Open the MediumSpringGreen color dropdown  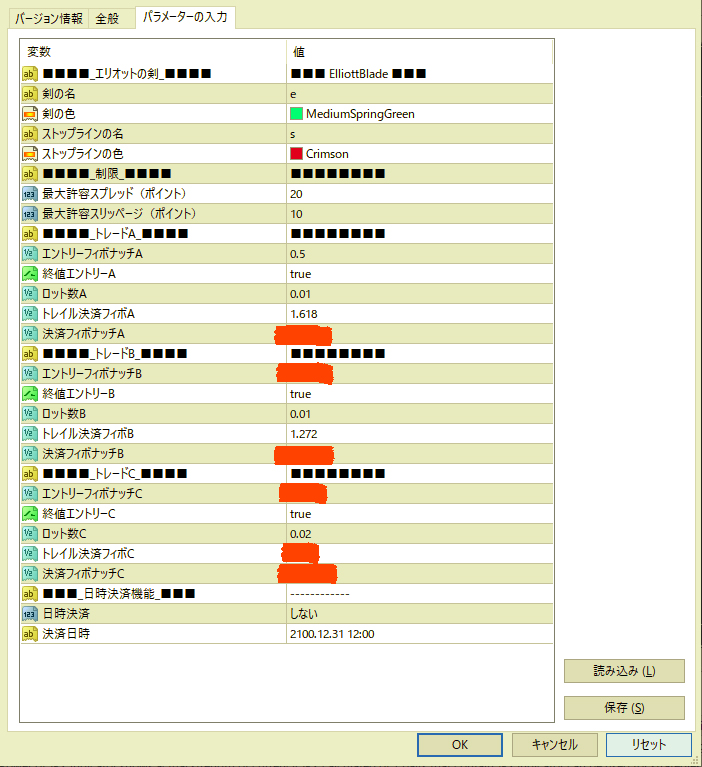click(x=418, y=114)
